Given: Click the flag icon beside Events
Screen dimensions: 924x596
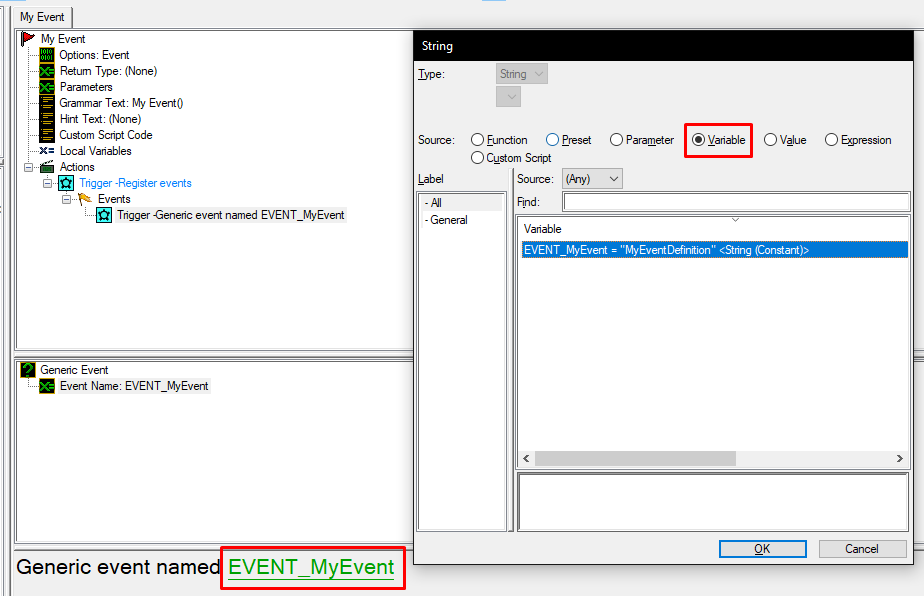Looking at the screenshot, I should coord(85,199).
